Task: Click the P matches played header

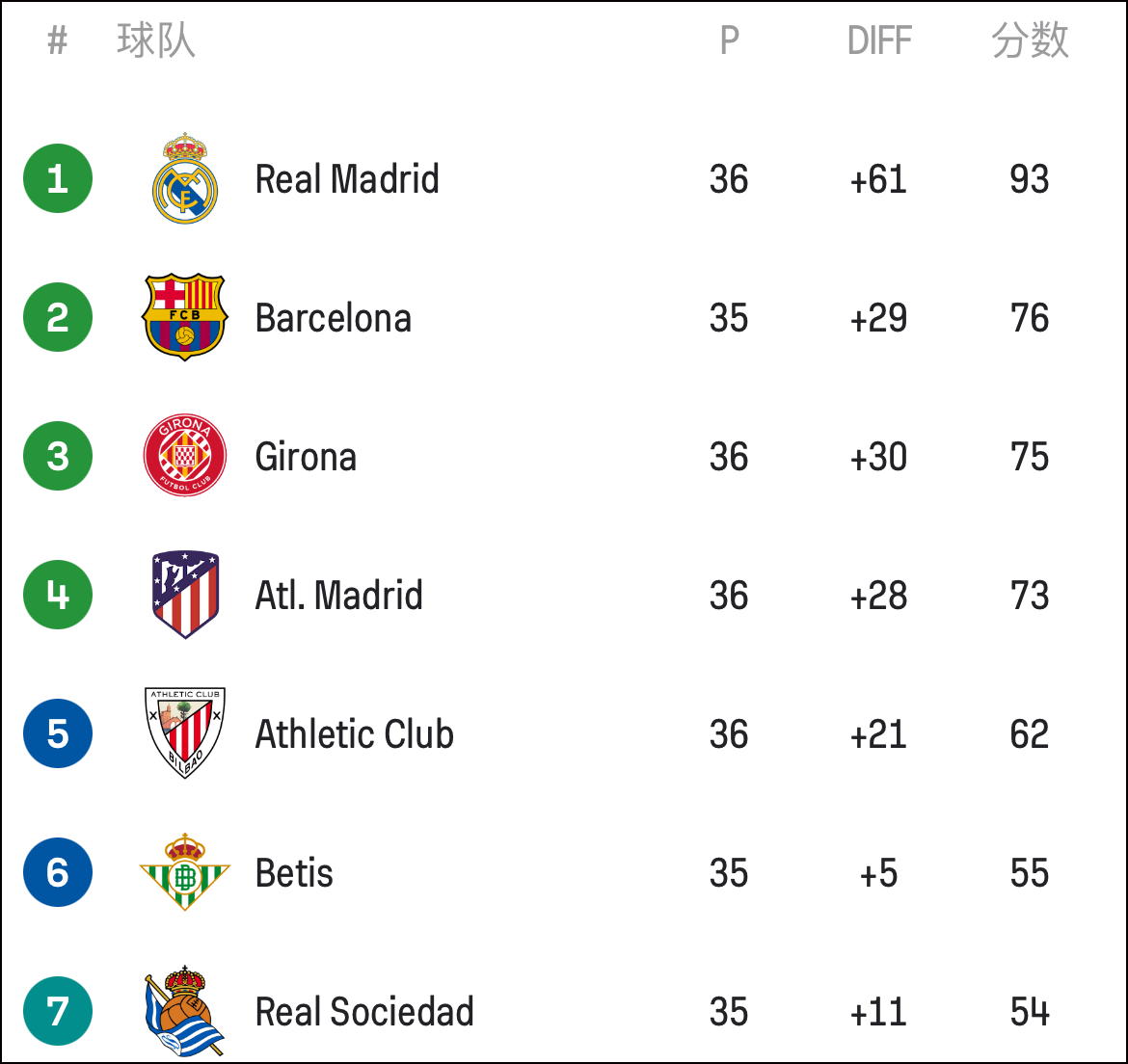Action: (x=730, y=40)
